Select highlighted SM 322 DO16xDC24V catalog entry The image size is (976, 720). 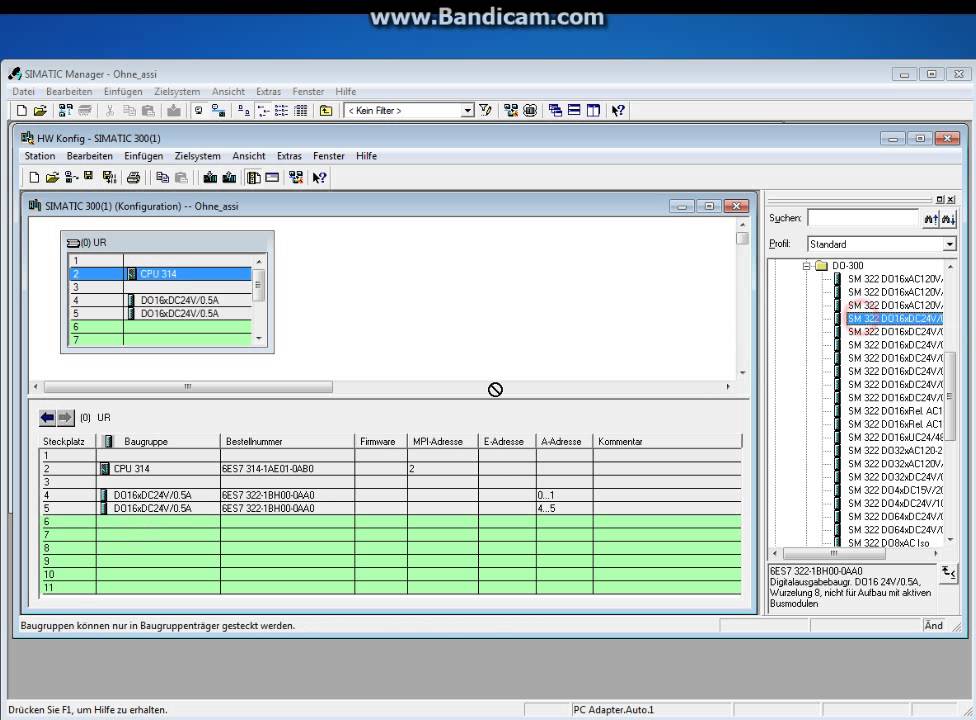click(894, 319)
